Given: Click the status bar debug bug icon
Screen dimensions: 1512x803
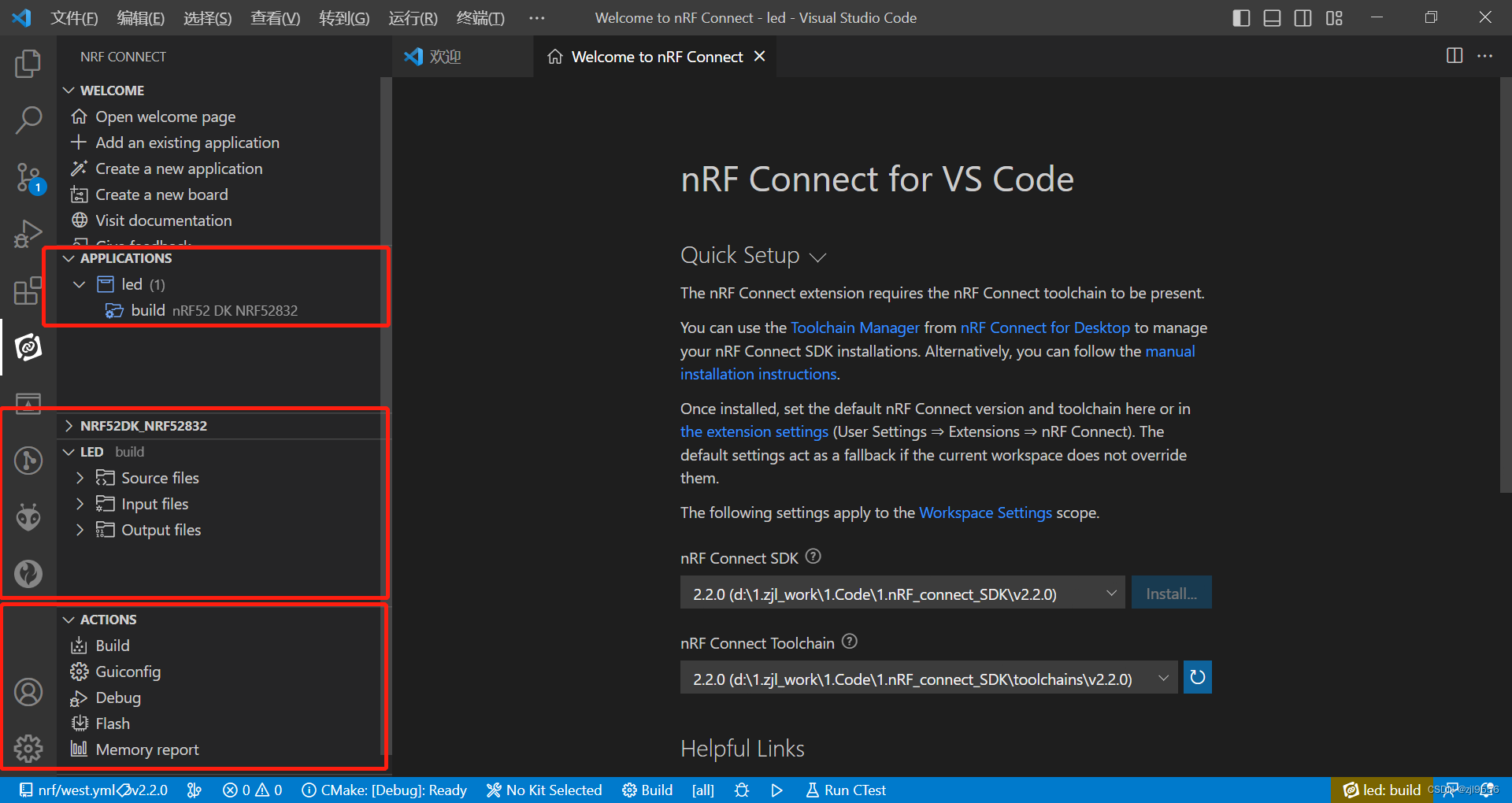Looking at the screenshot, I should (742, 790).
